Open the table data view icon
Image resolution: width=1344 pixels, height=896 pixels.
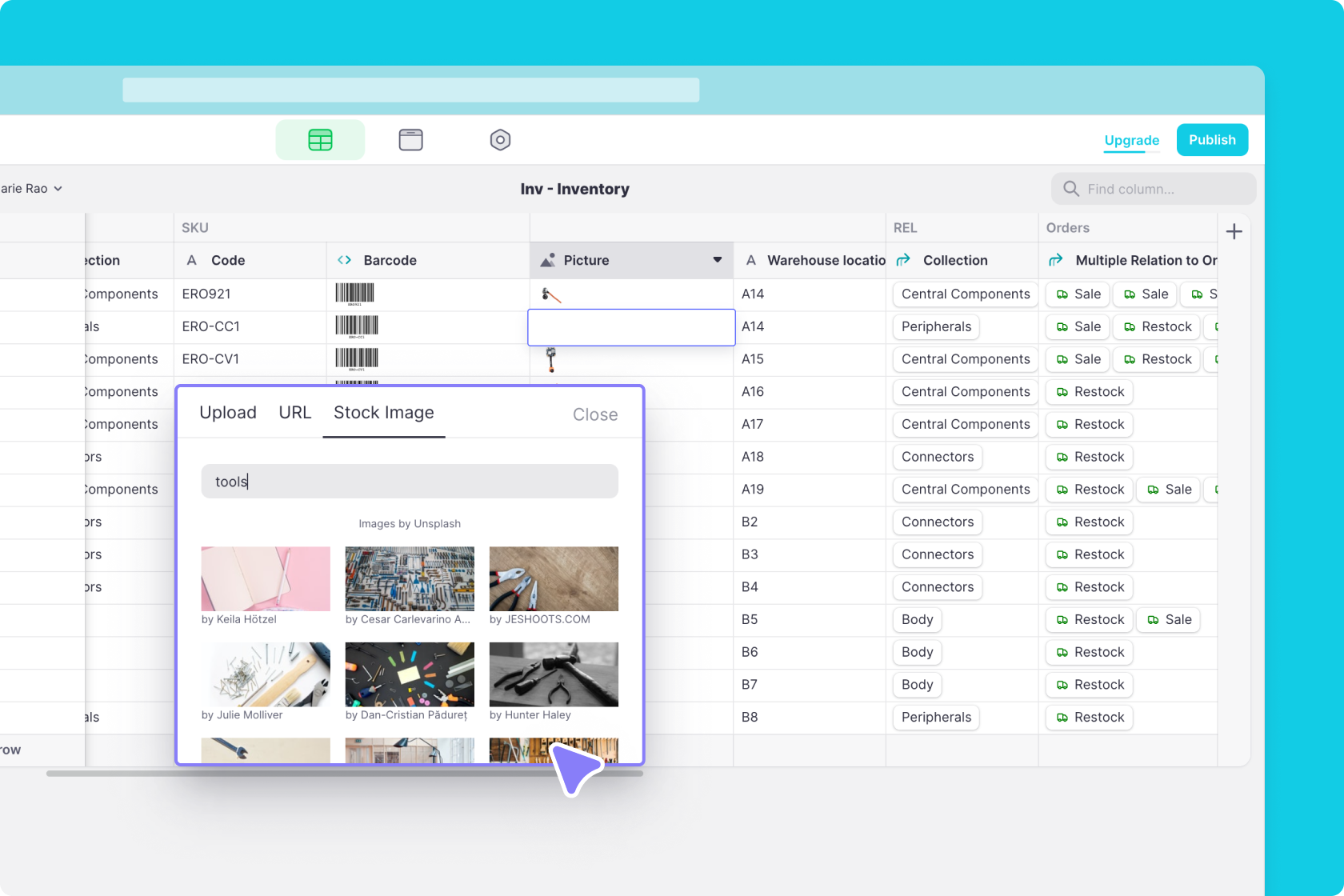tap(320, 140)
